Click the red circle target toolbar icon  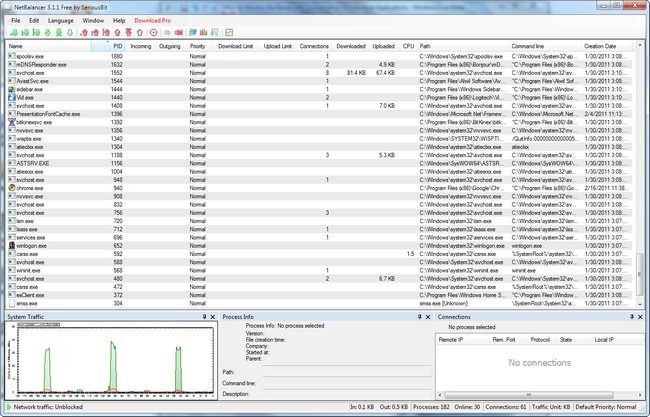coord(153,32)
